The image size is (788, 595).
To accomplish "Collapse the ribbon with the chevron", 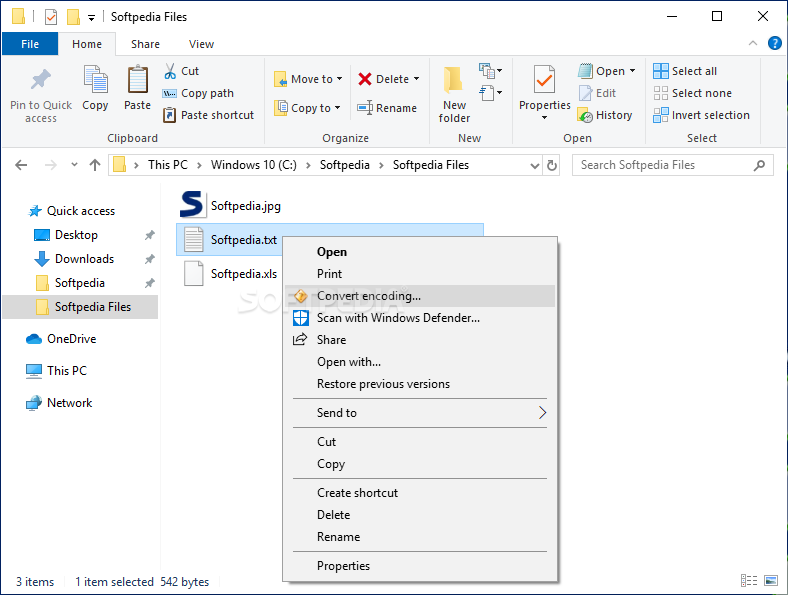I will click(753, 43).
